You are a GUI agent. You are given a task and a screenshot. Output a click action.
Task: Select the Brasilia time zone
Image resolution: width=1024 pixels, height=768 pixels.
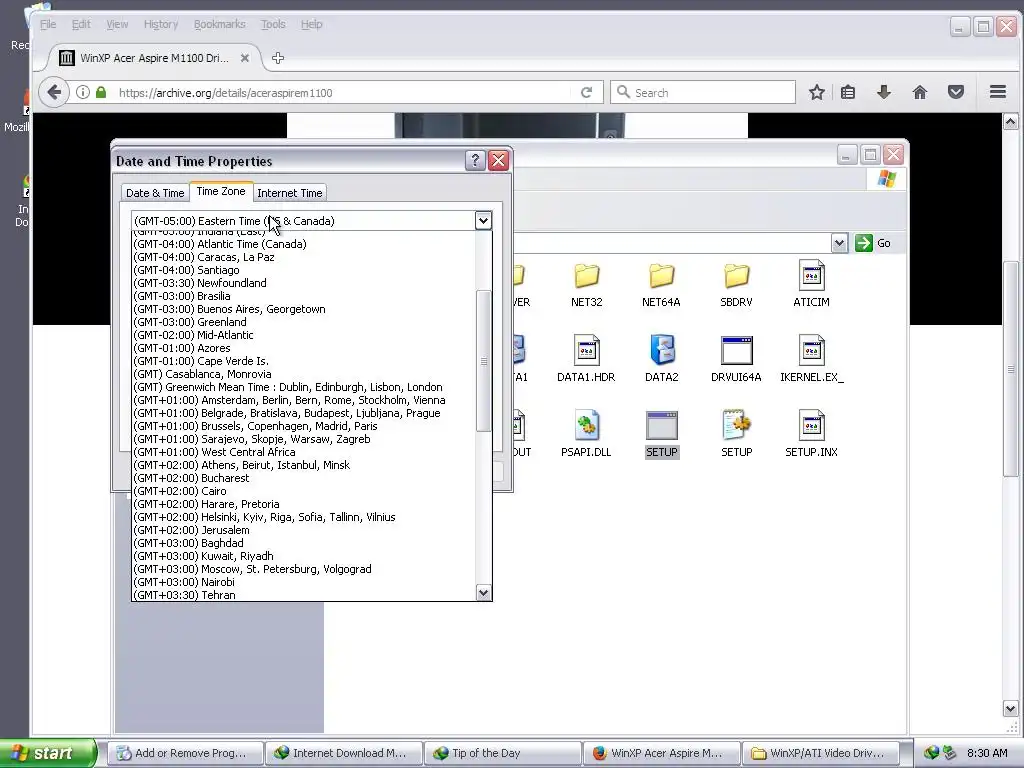point(304,296)
